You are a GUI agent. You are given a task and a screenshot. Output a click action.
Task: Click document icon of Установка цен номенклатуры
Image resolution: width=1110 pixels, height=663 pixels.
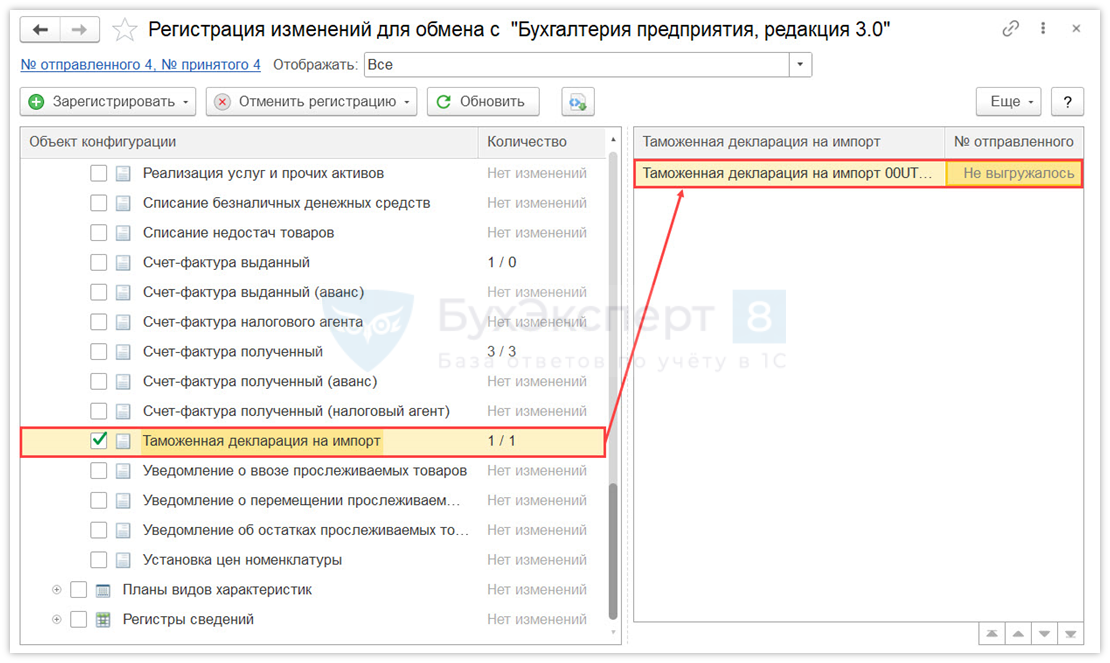(x=123, y=560)
